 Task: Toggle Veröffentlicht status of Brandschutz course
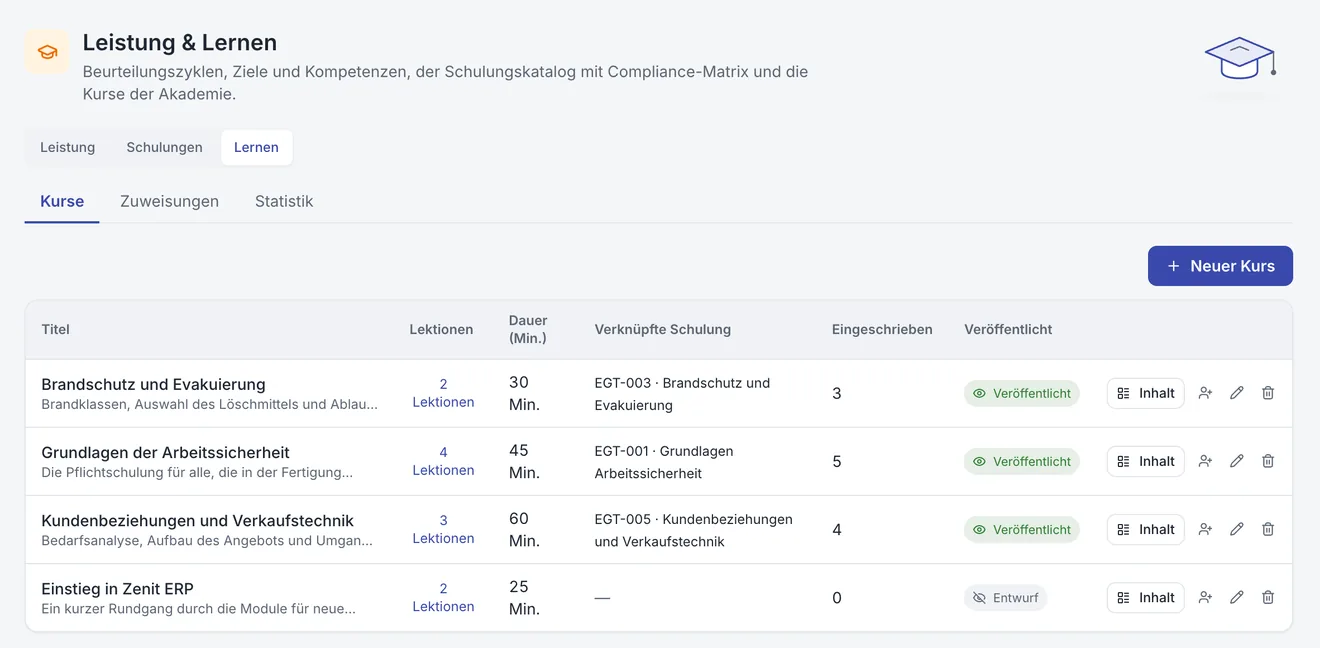pyautogui.click(x=1022, y=393)
